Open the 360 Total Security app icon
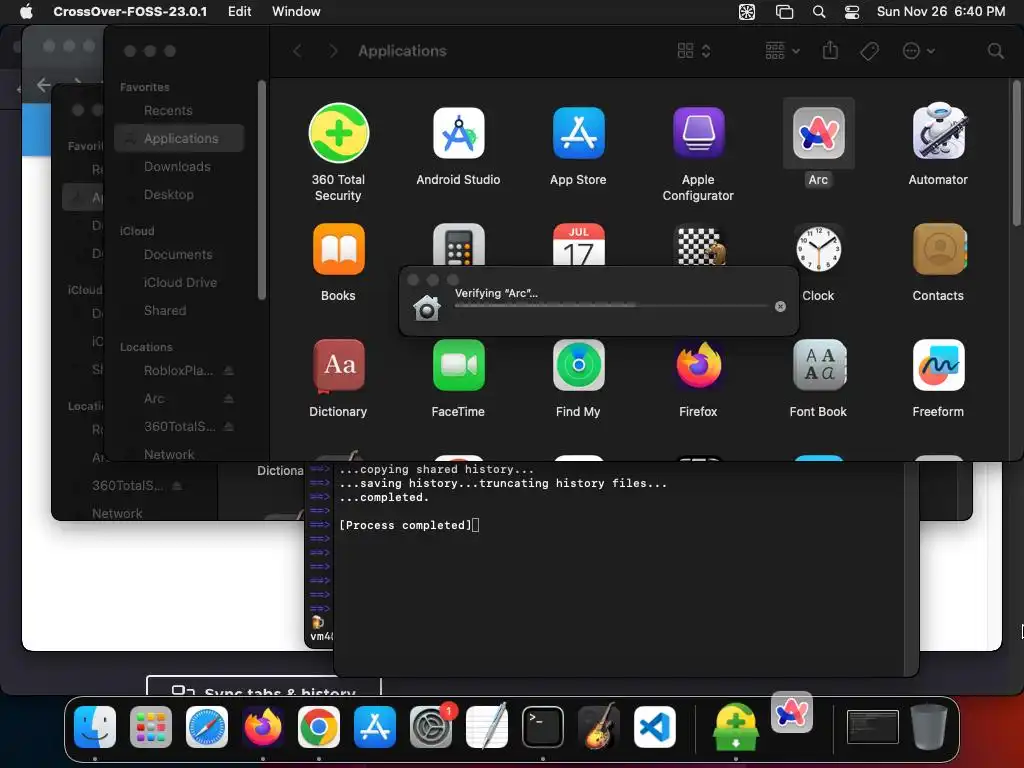The height and width of the screenshot is (768, 1024). point(338,133)
